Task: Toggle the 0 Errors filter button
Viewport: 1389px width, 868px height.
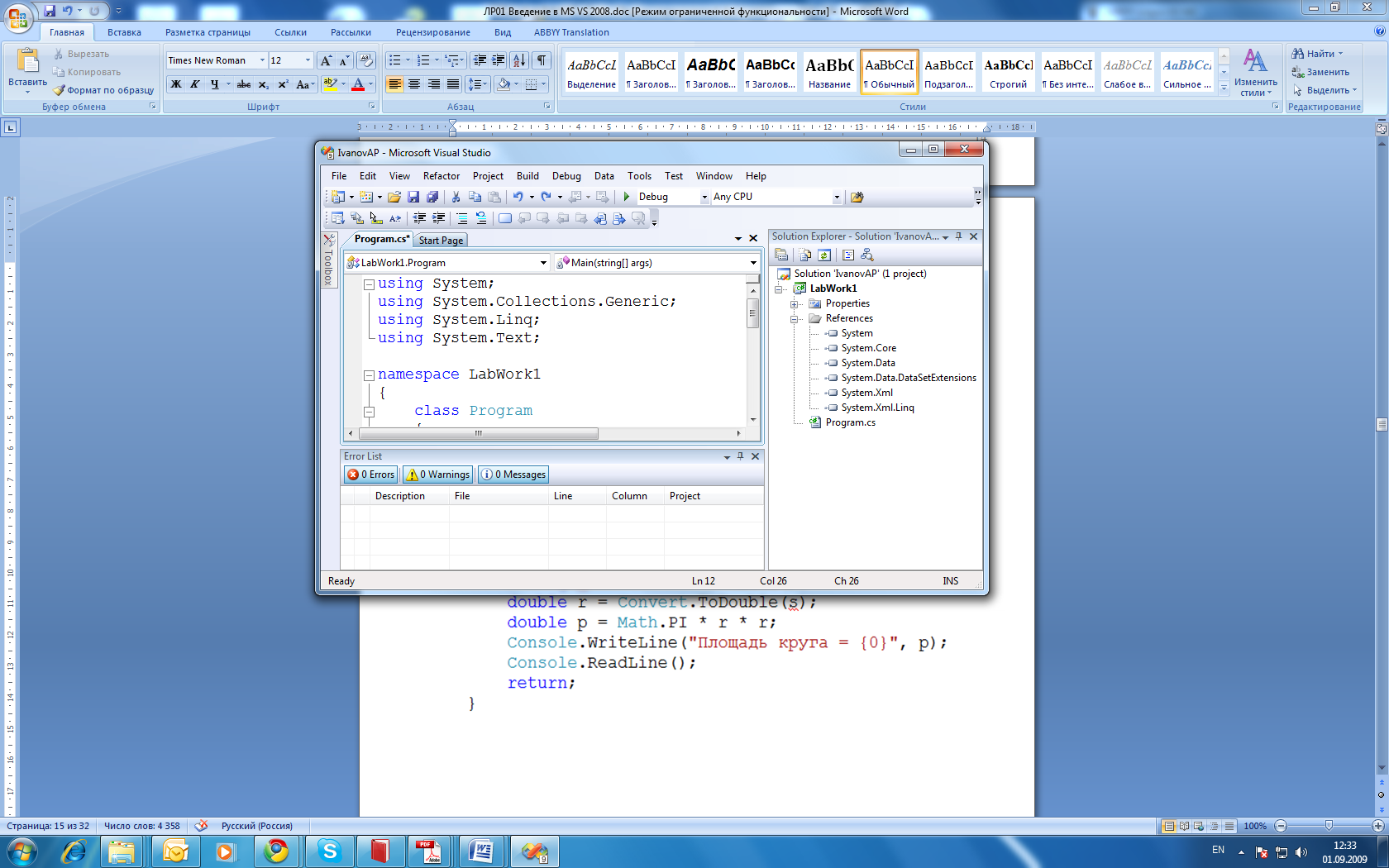Action: click(371, 475)
